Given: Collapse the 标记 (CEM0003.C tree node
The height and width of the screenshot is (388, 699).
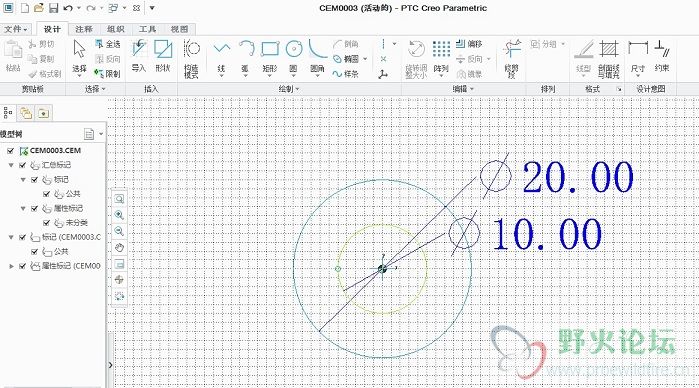Looking at the screenshot, I should click(12, 237).
